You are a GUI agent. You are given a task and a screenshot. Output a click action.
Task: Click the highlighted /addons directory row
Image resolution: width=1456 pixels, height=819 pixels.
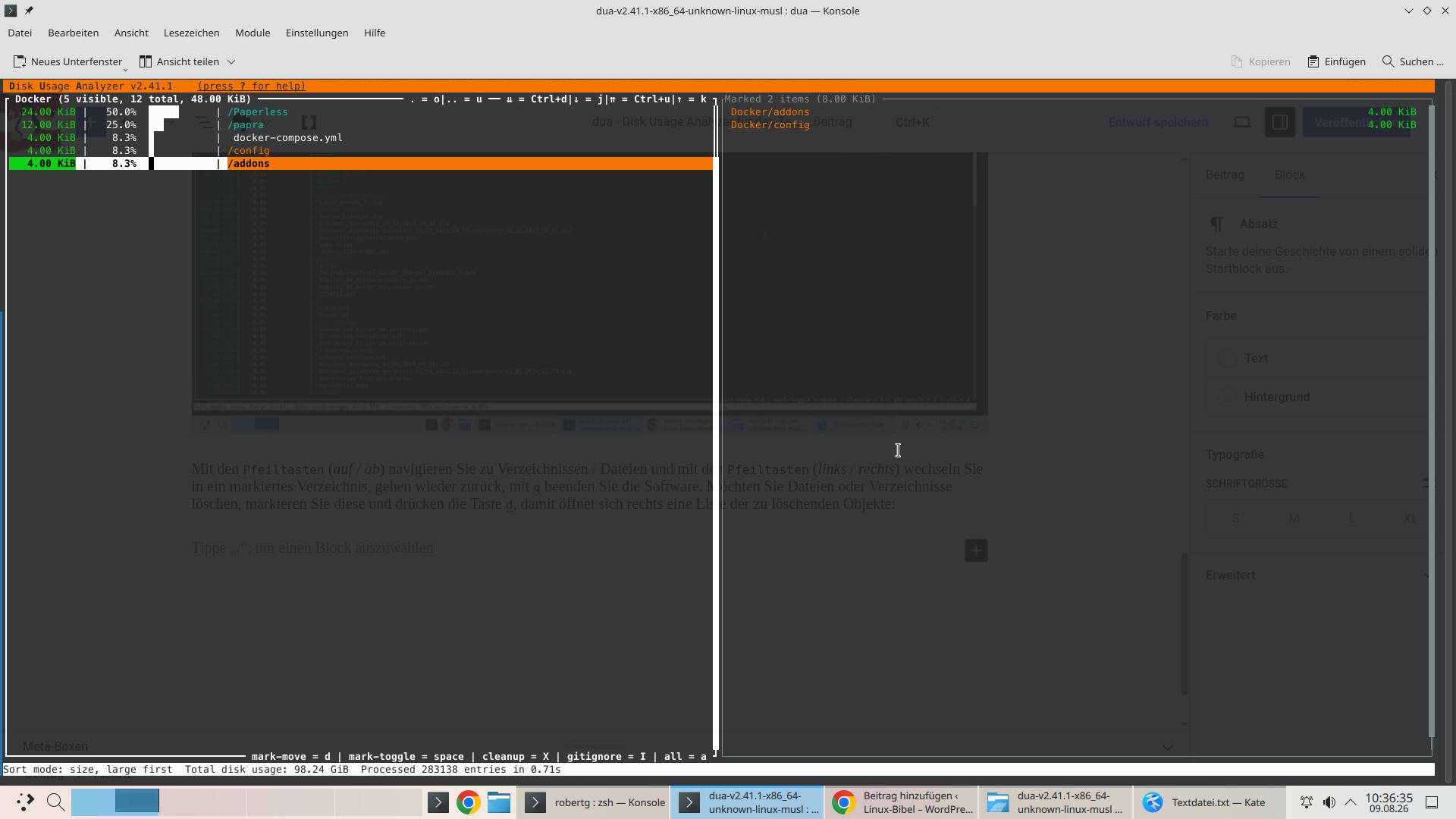[x=361, y=164]
